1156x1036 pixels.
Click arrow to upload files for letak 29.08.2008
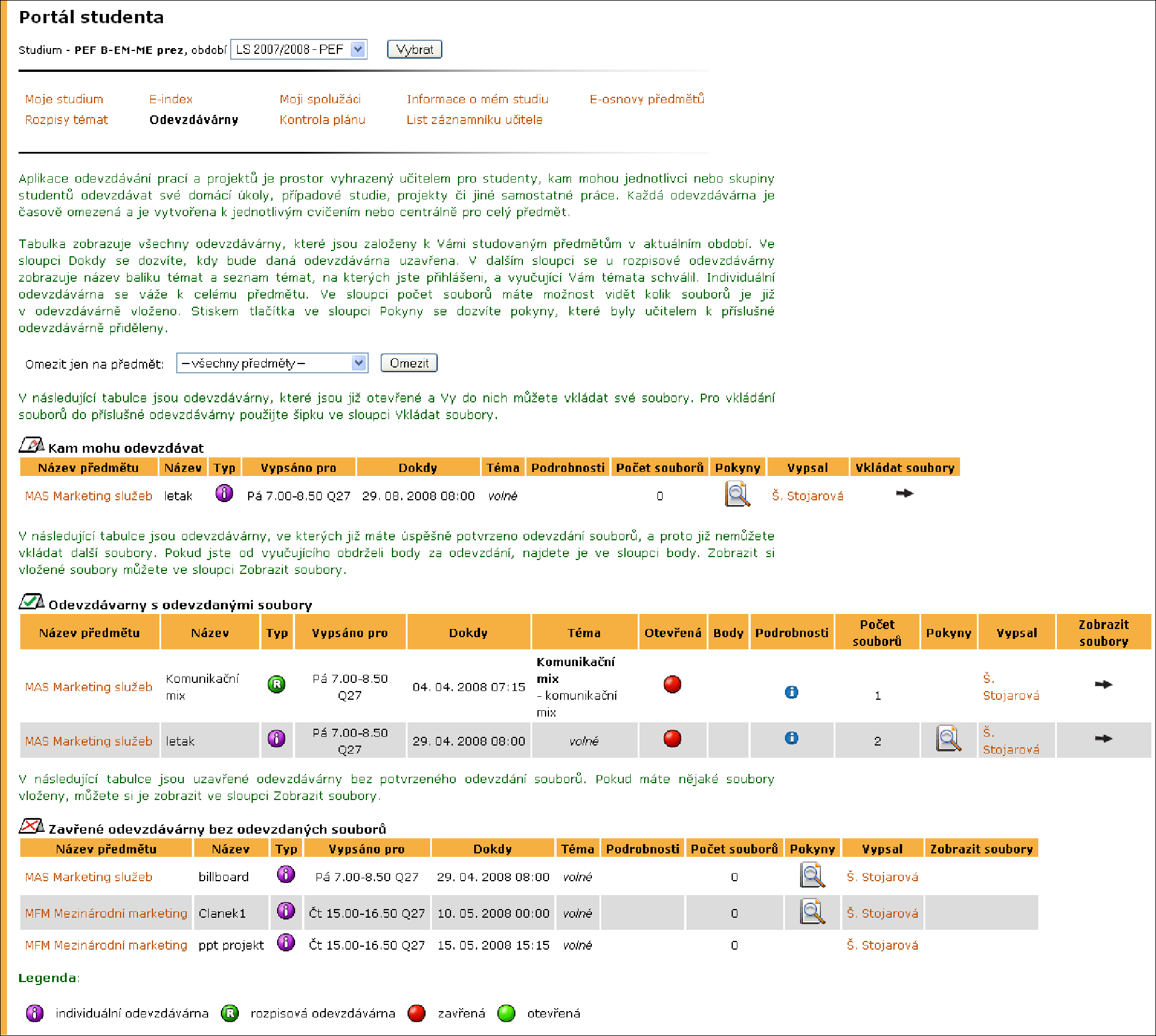[x=904, y=493]
